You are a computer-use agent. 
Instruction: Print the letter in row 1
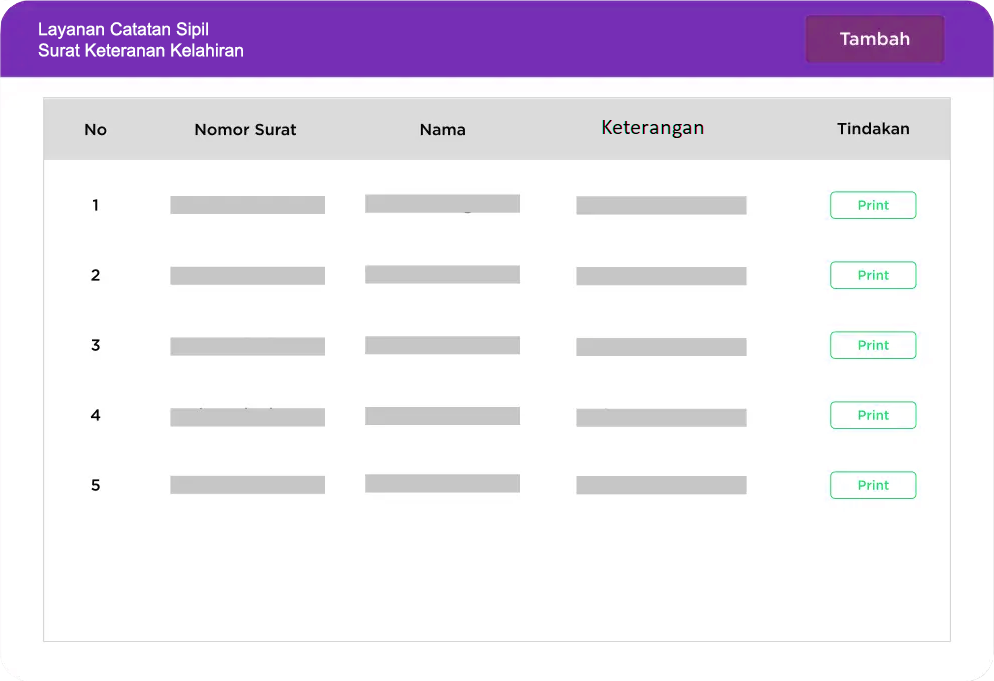tap(872, 205)
